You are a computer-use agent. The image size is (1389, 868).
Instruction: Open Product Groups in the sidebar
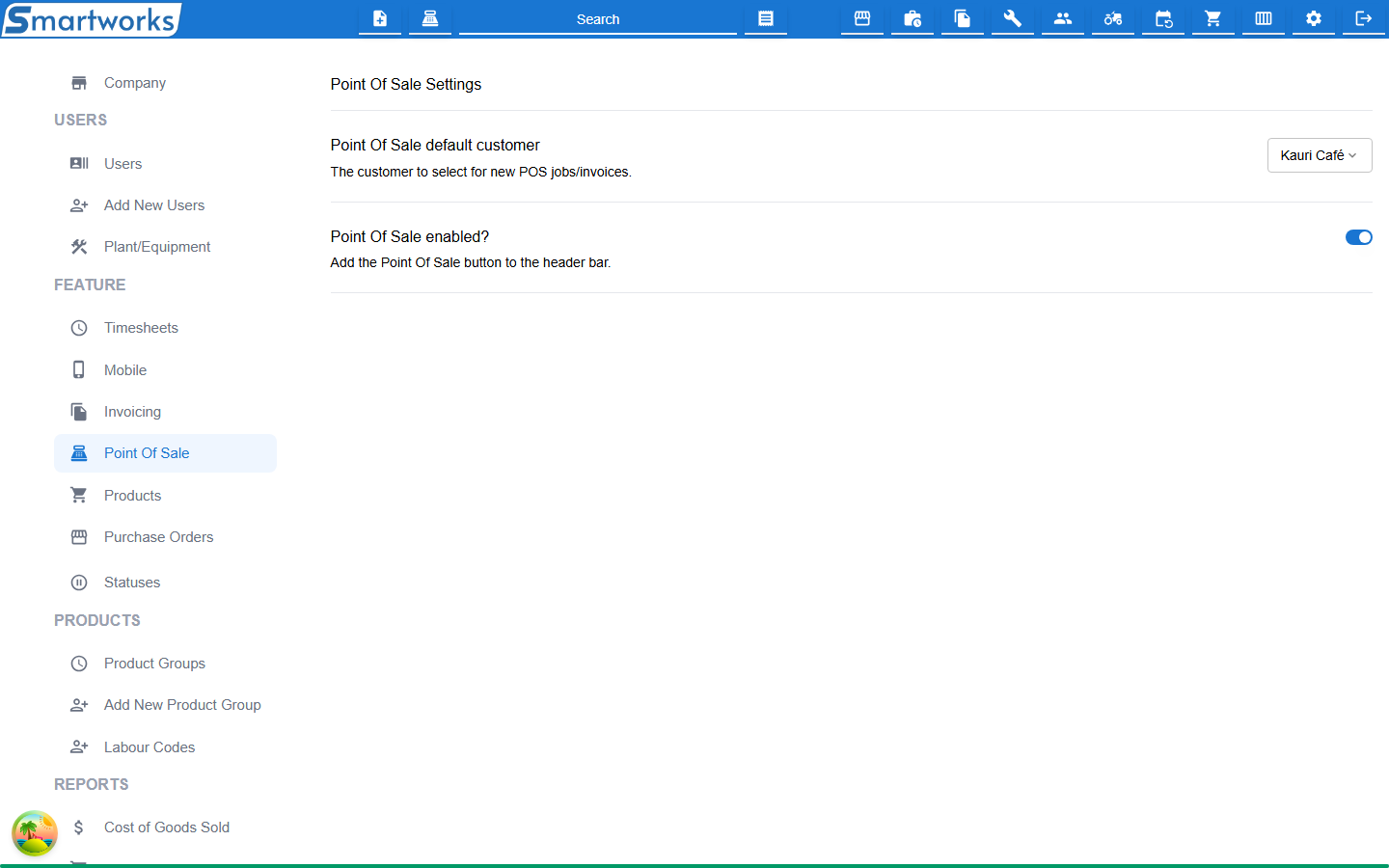click(165, 664)
